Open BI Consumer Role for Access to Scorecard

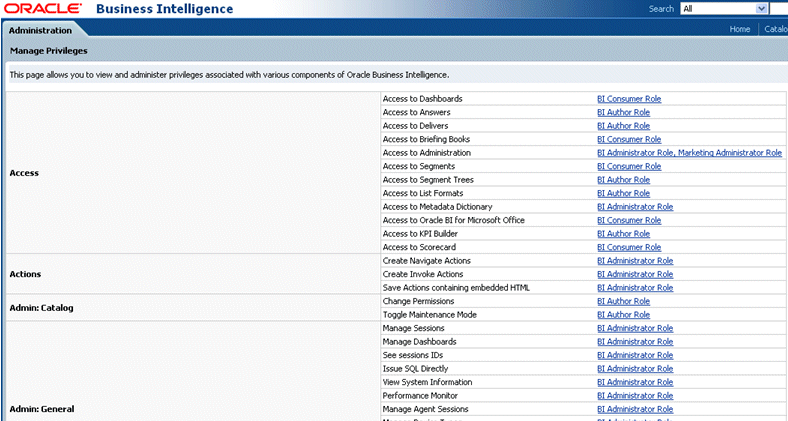click(629, 247)
